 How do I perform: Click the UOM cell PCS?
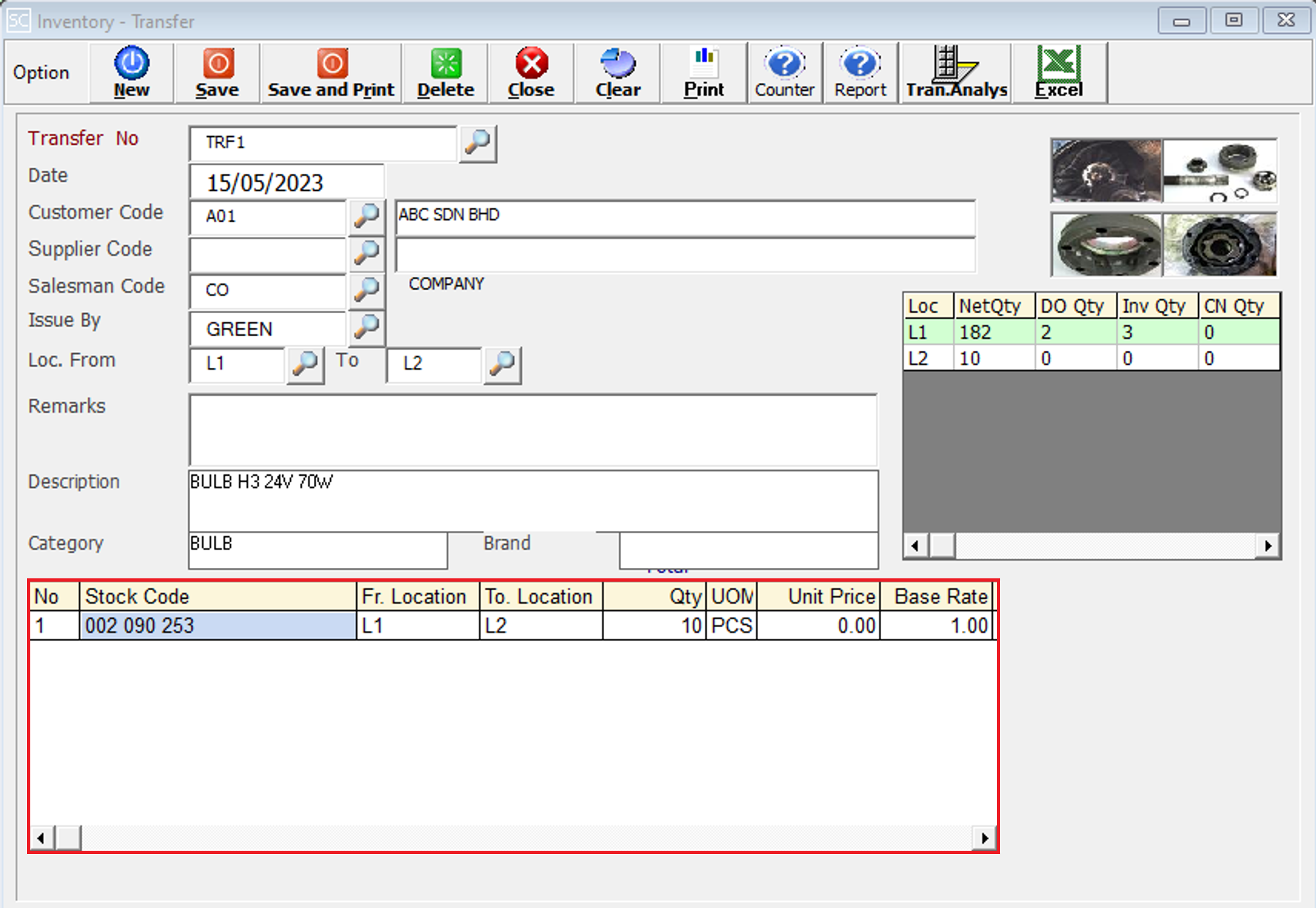tap(732, 625)
